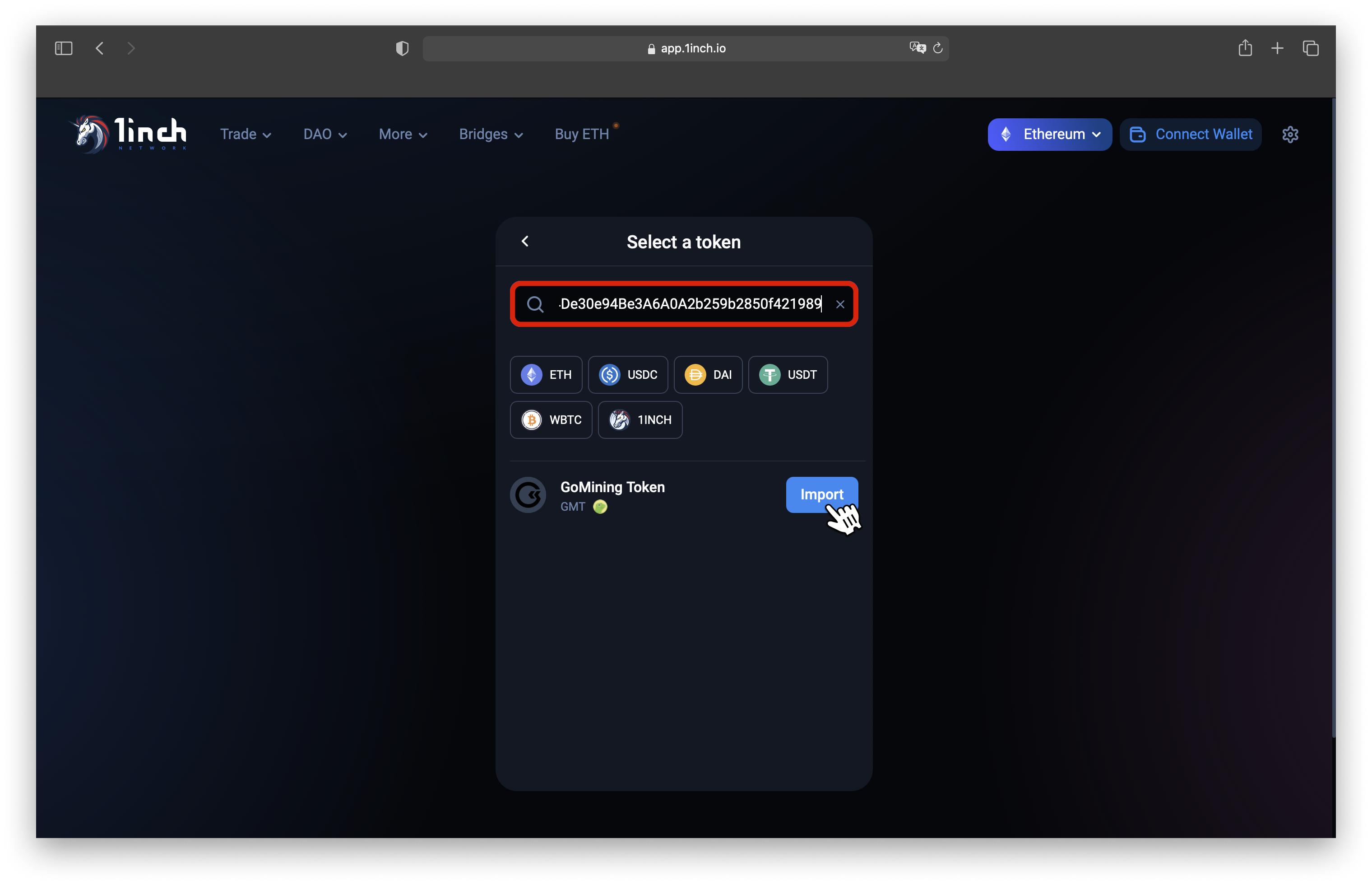Click Connect Wallet button
1372x885 pixels.
click(x=1190, y=135)
